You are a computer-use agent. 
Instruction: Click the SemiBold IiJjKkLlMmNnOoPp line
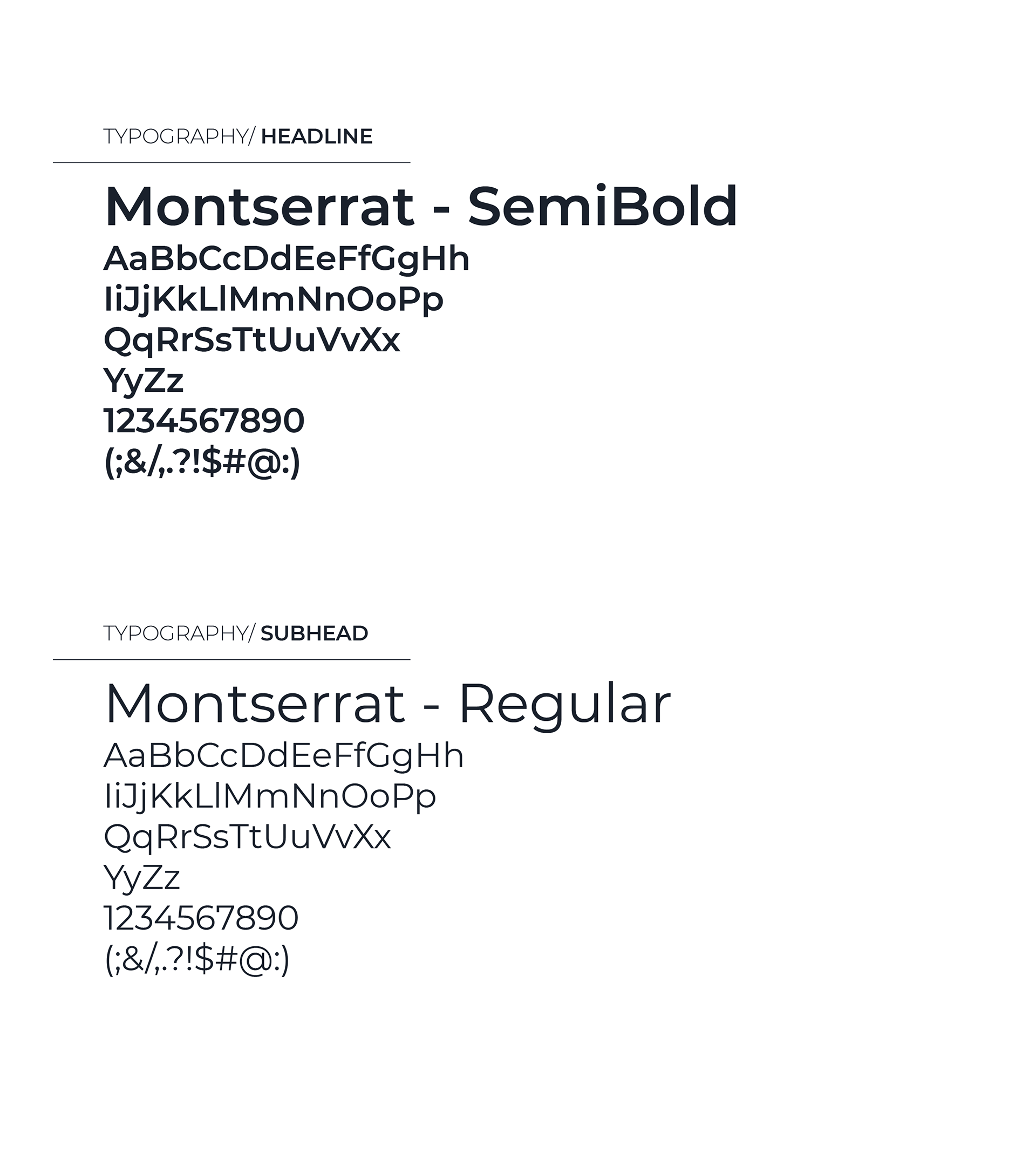click(x=274, y=300)
